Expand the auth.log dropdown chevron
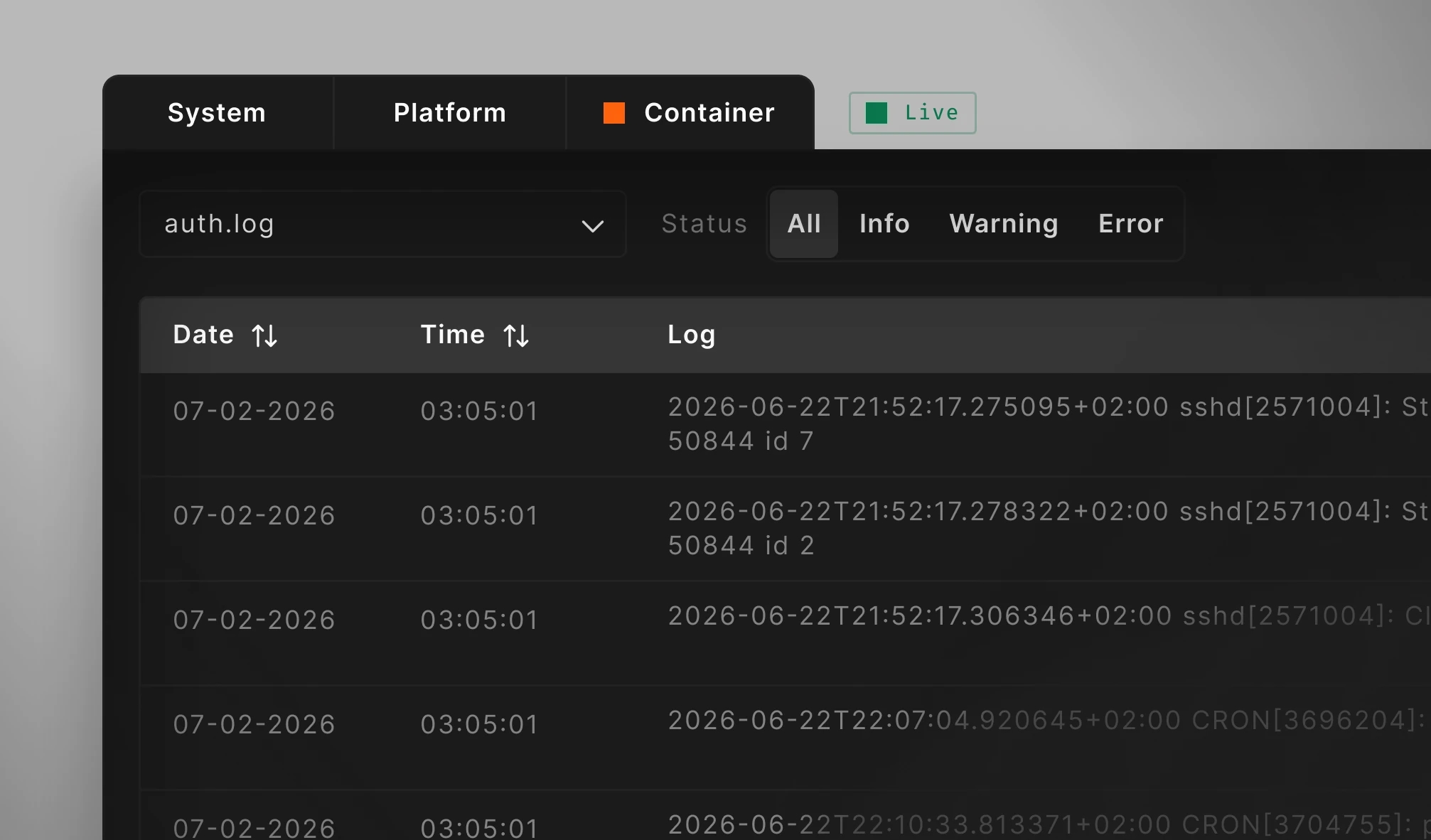This screenshot has width=1431, height=840. (x=592, y=226)
